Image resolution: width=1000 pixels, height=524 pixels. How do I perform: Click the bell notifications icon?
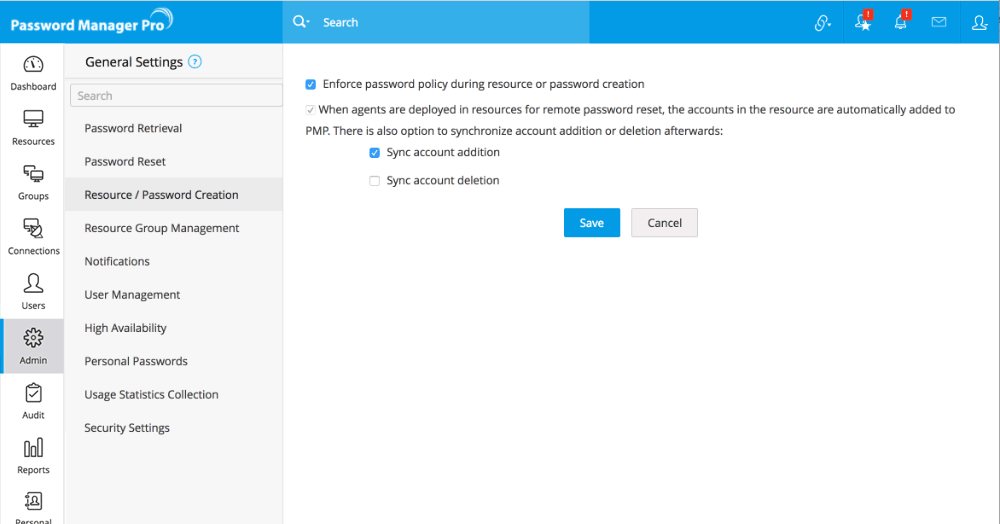[901, 22]
